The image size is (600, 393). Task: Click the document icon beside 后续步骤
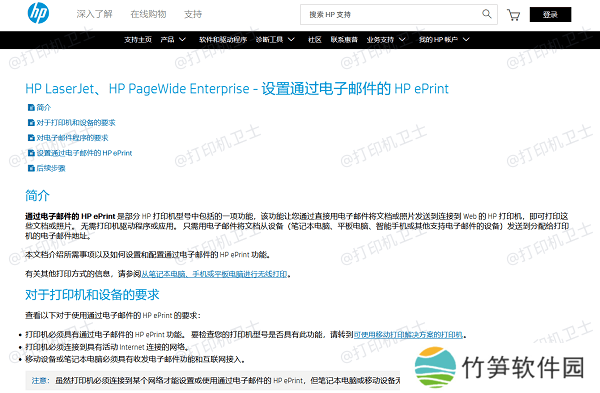pos(31,168)
